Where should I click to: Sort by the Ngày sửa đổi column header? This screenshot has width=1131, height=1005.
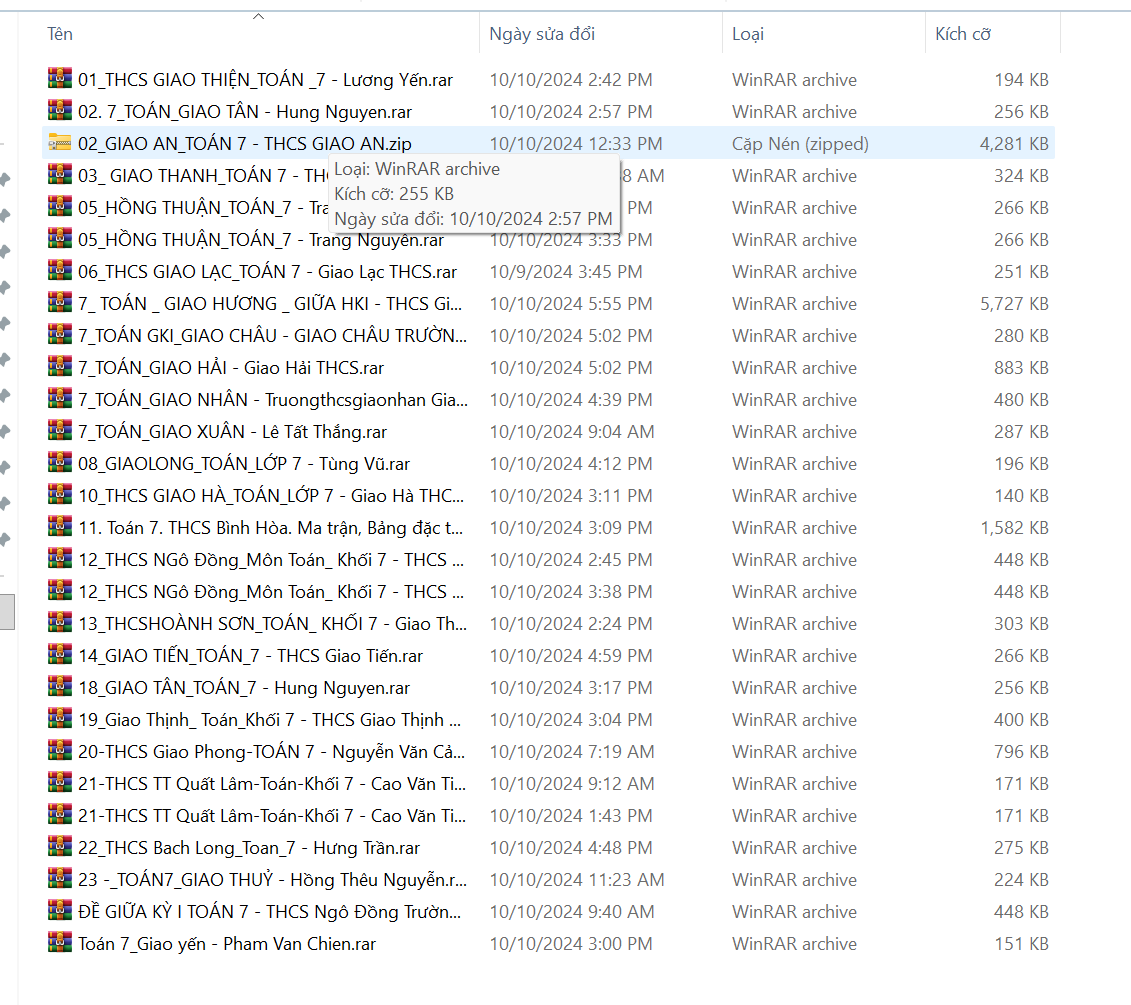point(542,34)
